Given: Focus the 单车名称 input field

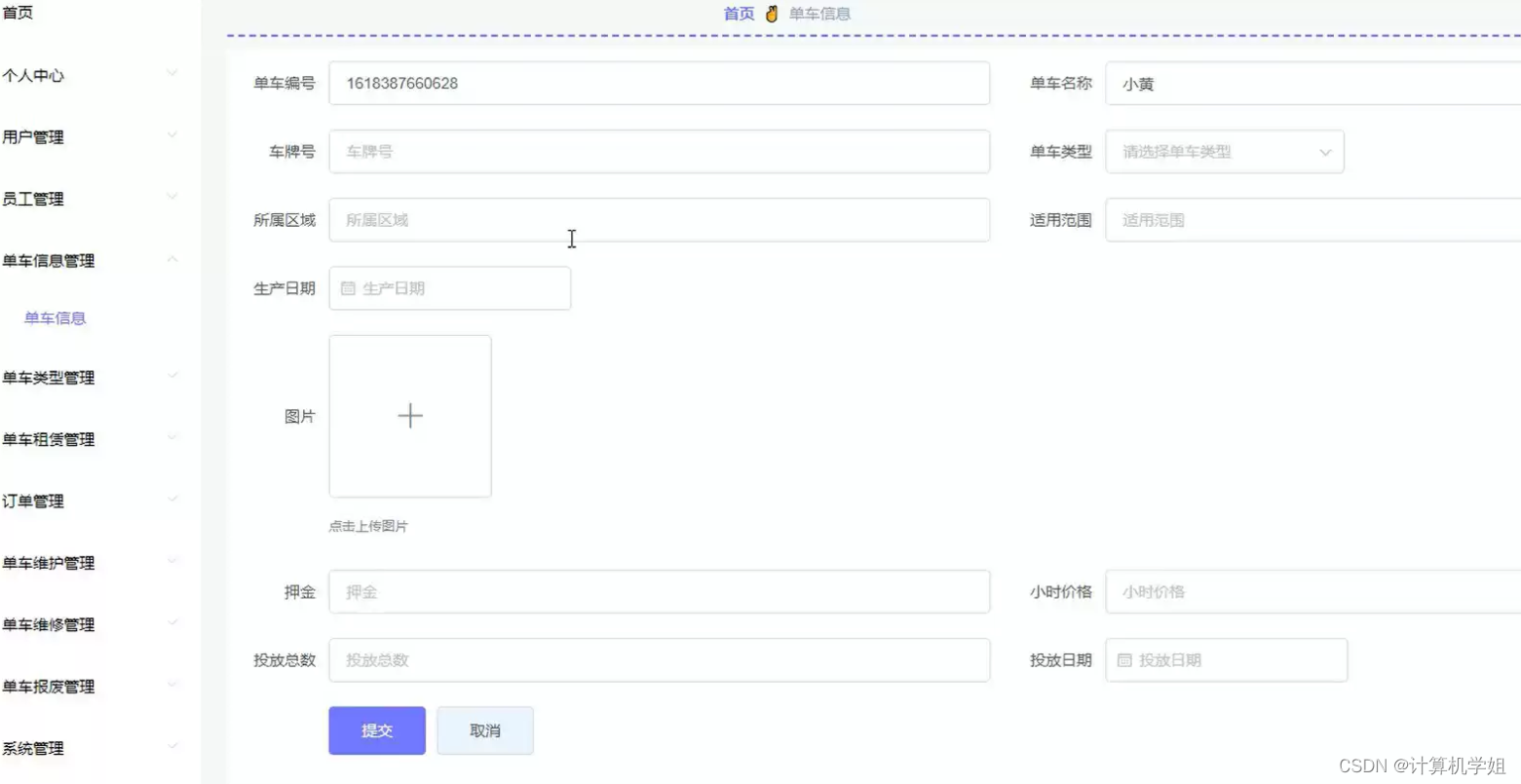Looking at the screenshot, I should click(1313, 84).
